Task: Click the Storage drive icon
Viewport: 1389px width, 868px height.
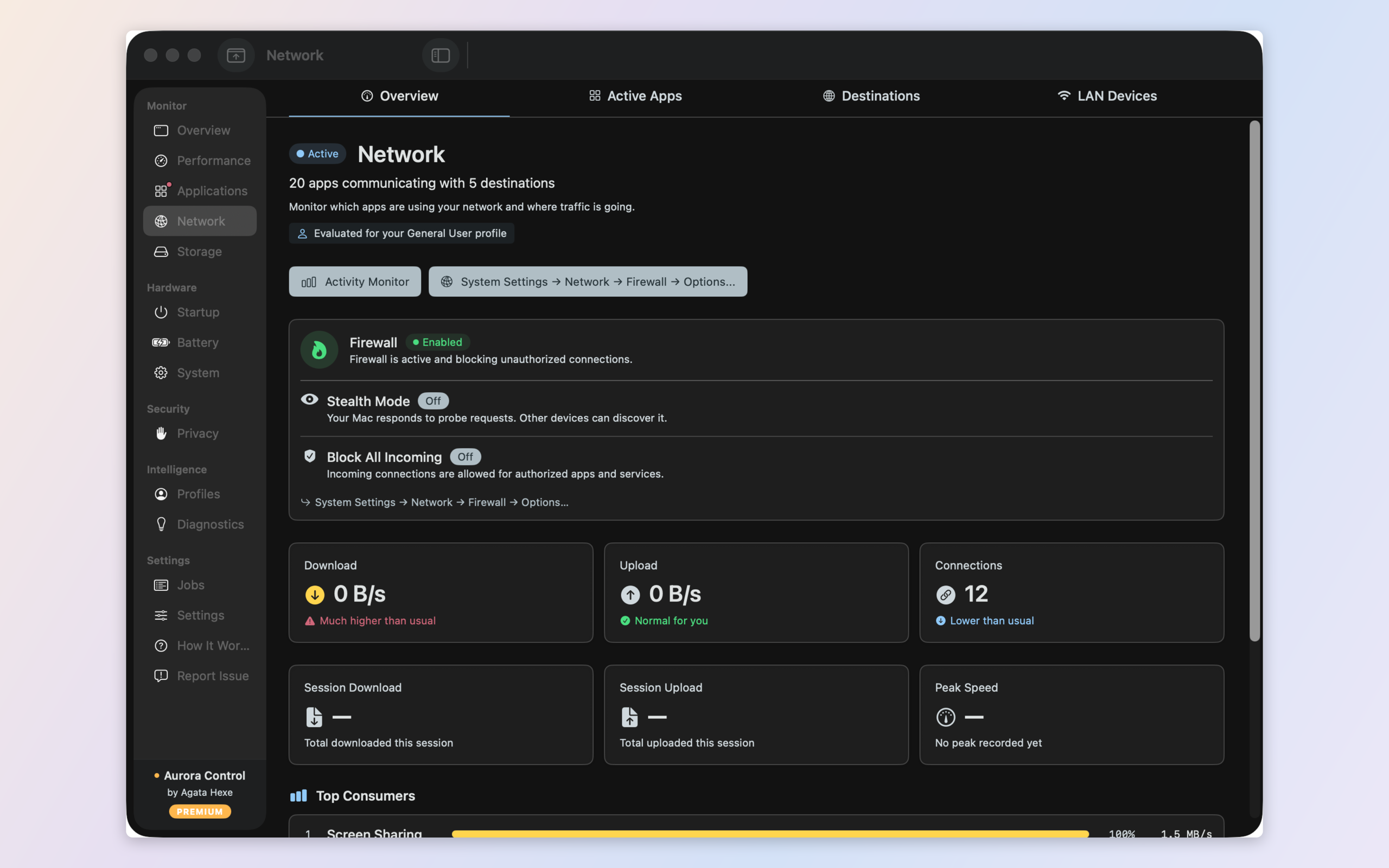Action: coord(161,251)
